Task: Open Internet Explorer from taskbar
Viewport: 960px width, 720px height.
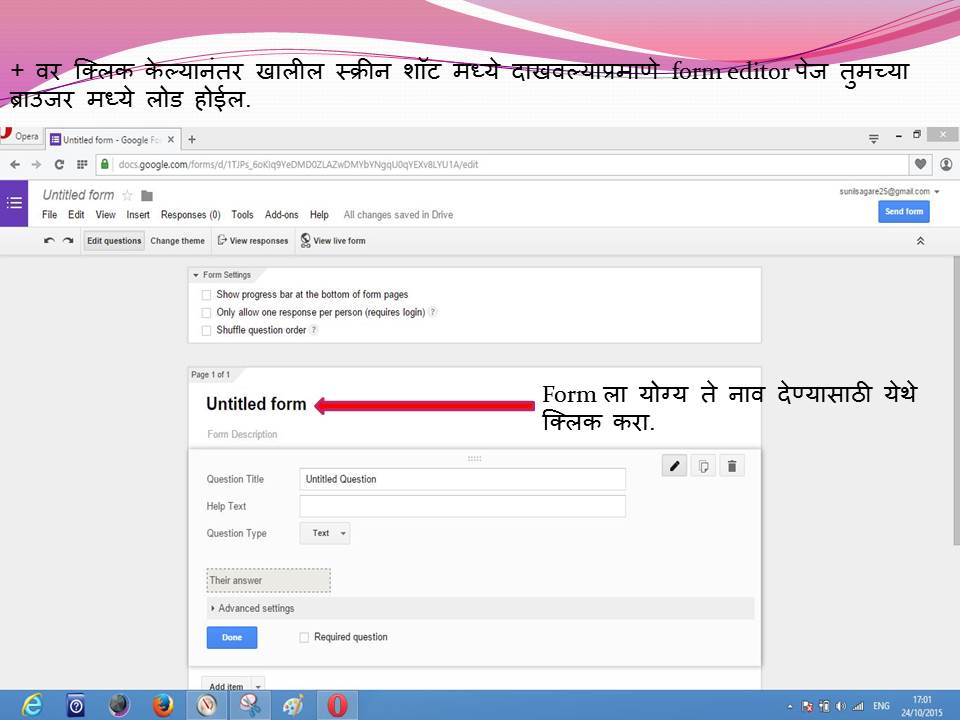Action: (31, 705)
